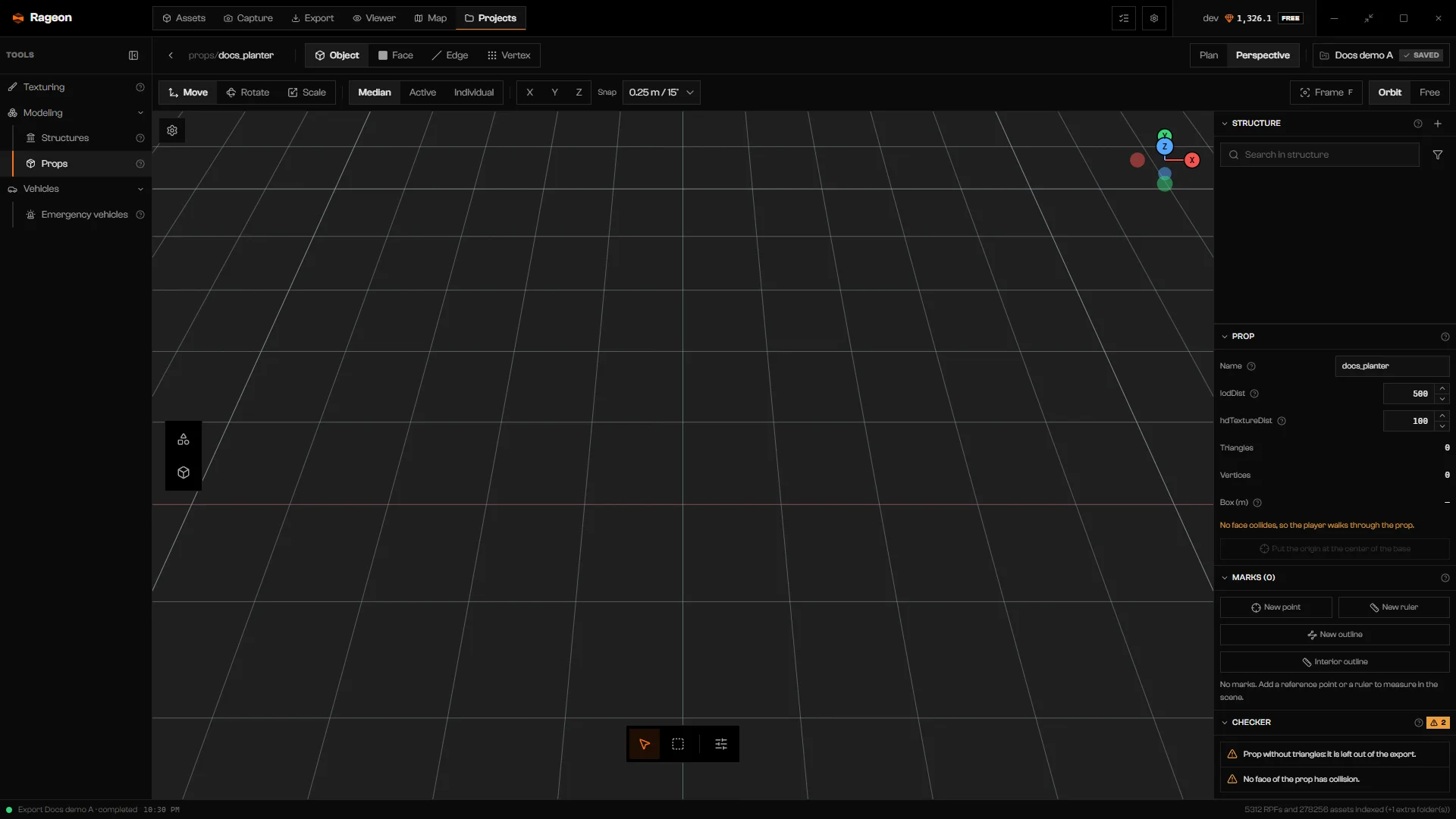Set pivot to Active
This screenshot has width=1456, height=819.
[x=422, y=93]
